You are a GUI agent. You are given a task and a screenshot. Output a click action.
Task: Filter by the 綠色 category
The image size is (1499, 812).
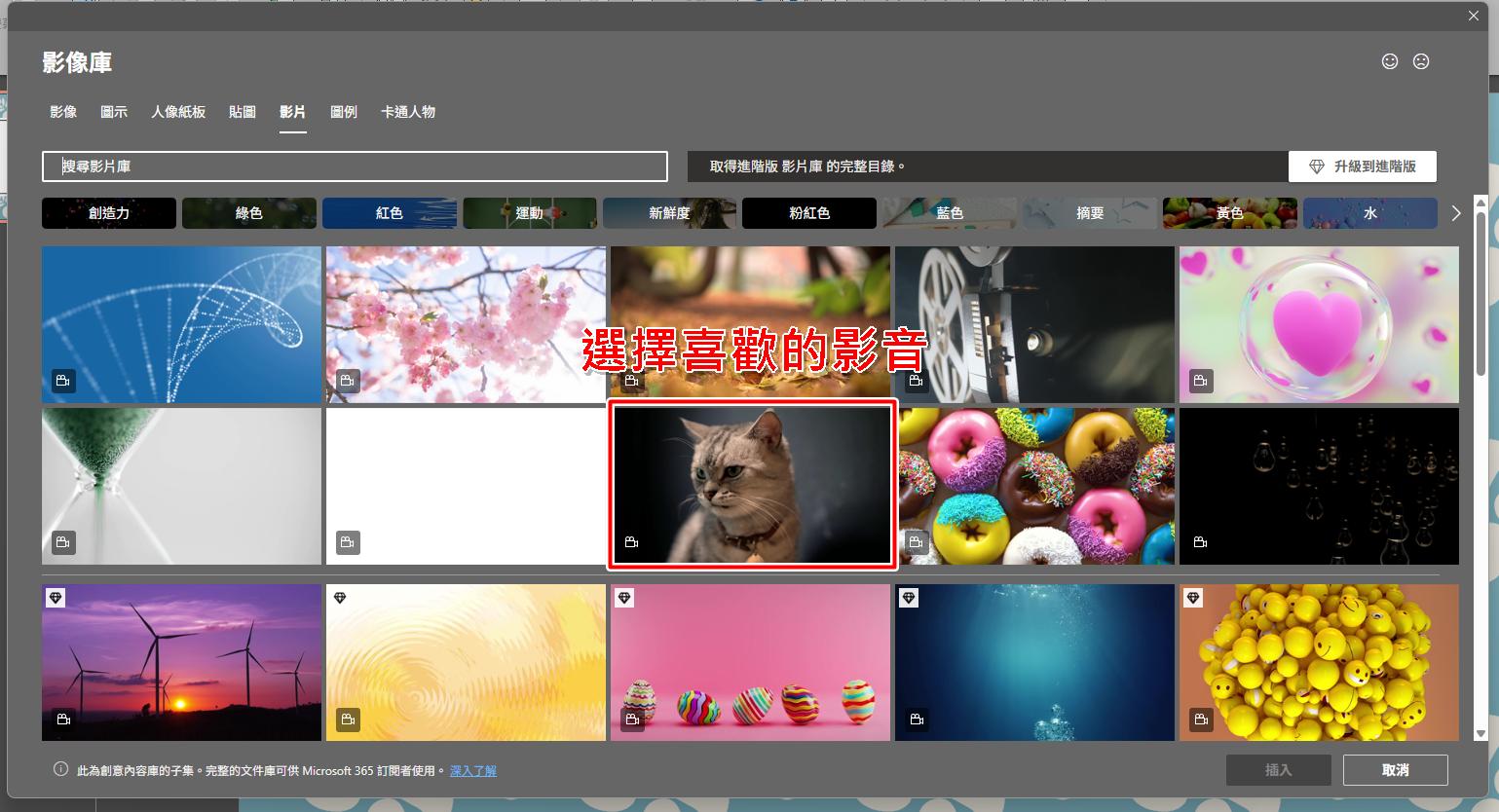pos(249,213)
